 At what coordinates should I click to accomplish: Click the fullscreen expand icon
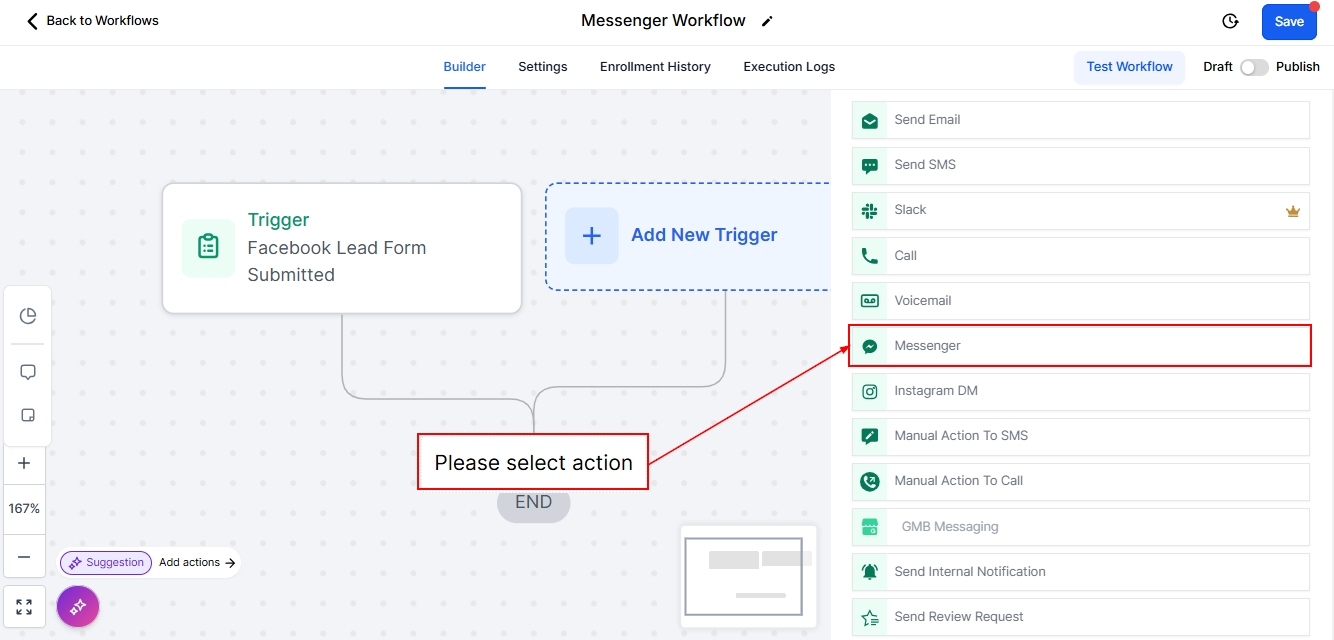pyautogui.click(x=25, y=607)
